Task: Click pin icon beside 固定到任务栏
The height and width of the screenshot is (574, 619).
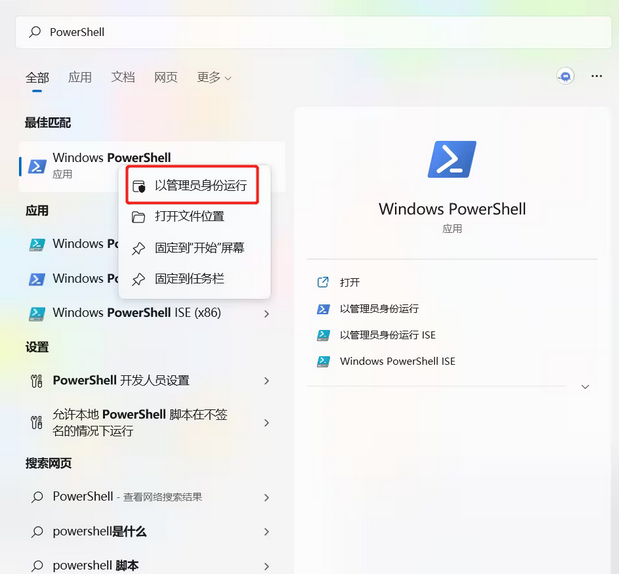Action: pyautogui.click(x=138, y=279)
